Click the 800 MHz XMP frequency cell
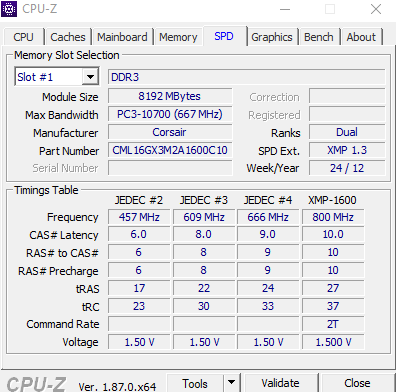Screen dimensions: 396x392 [x=333, y=217]
